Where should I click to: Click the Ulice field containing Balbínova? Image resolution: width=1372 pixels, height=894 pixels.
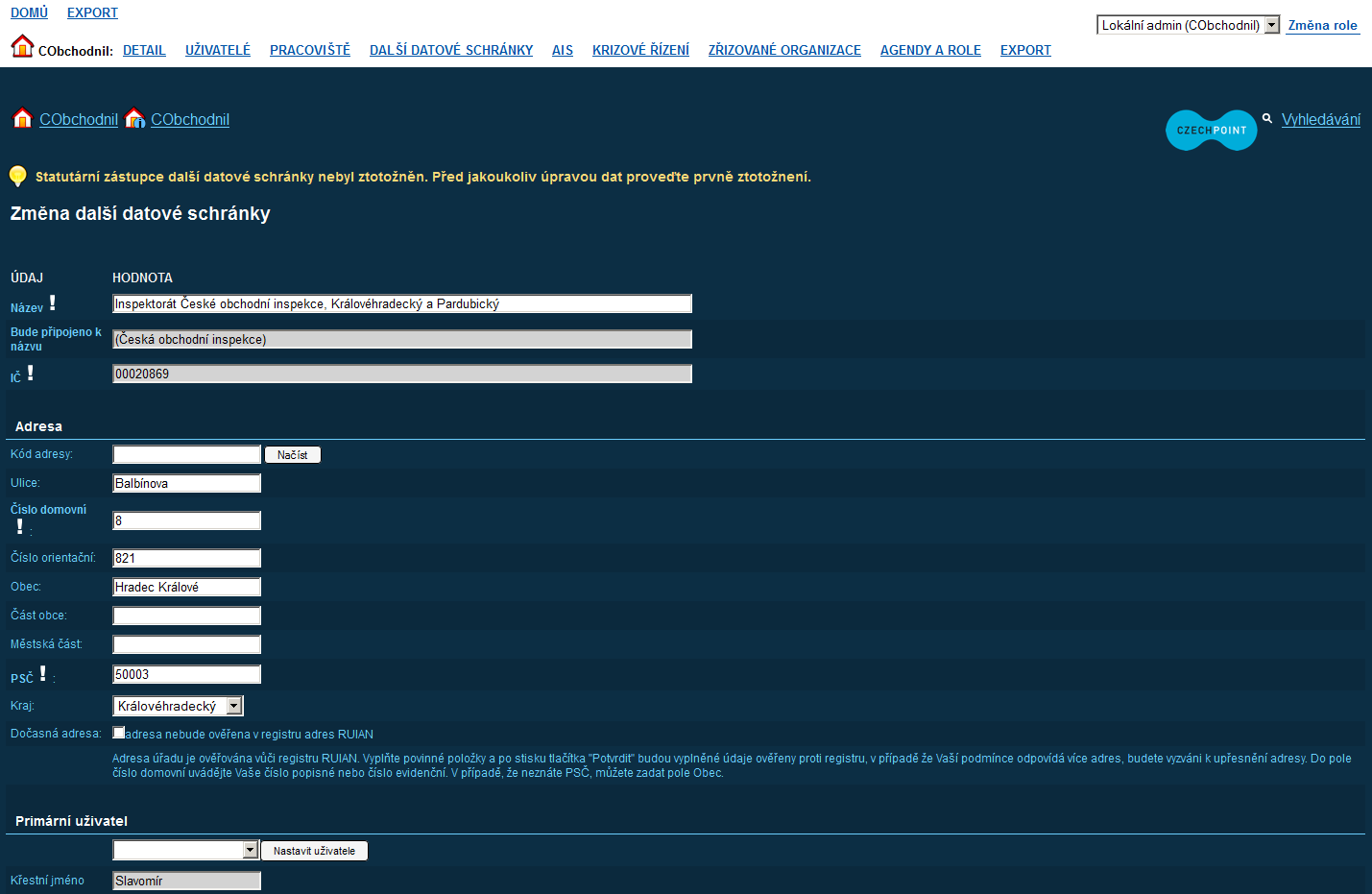187,483
